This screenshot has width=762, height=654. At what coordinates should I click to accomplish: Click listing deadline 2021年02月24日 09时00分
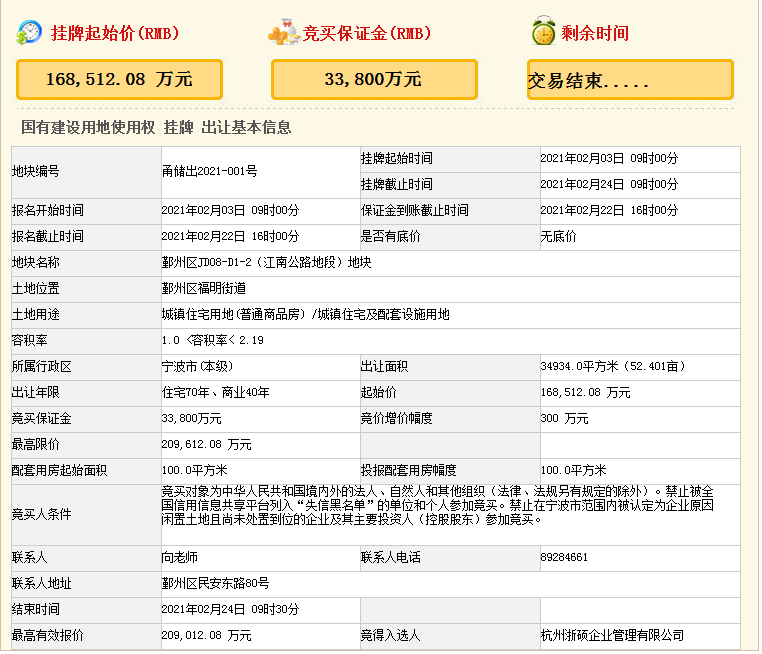[x=609, y=185]
